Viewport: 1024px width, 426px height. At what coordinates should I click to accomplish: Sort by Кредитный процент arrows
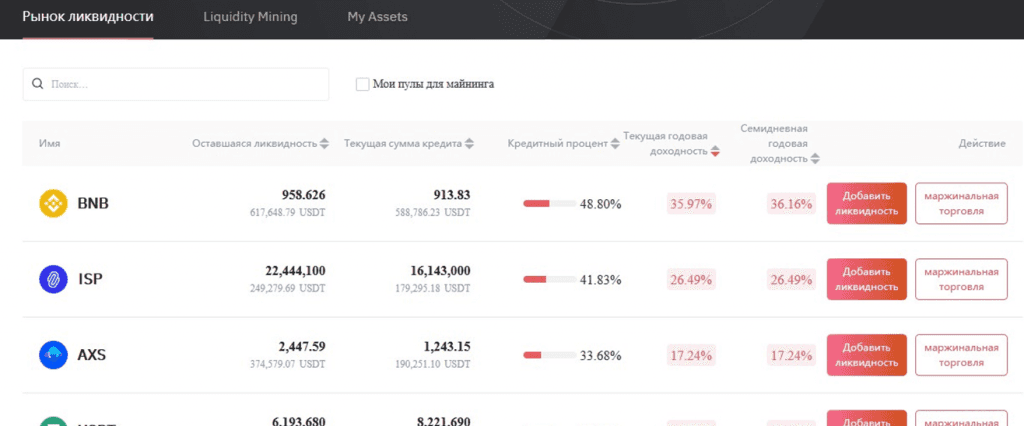(x=615, y=144)
